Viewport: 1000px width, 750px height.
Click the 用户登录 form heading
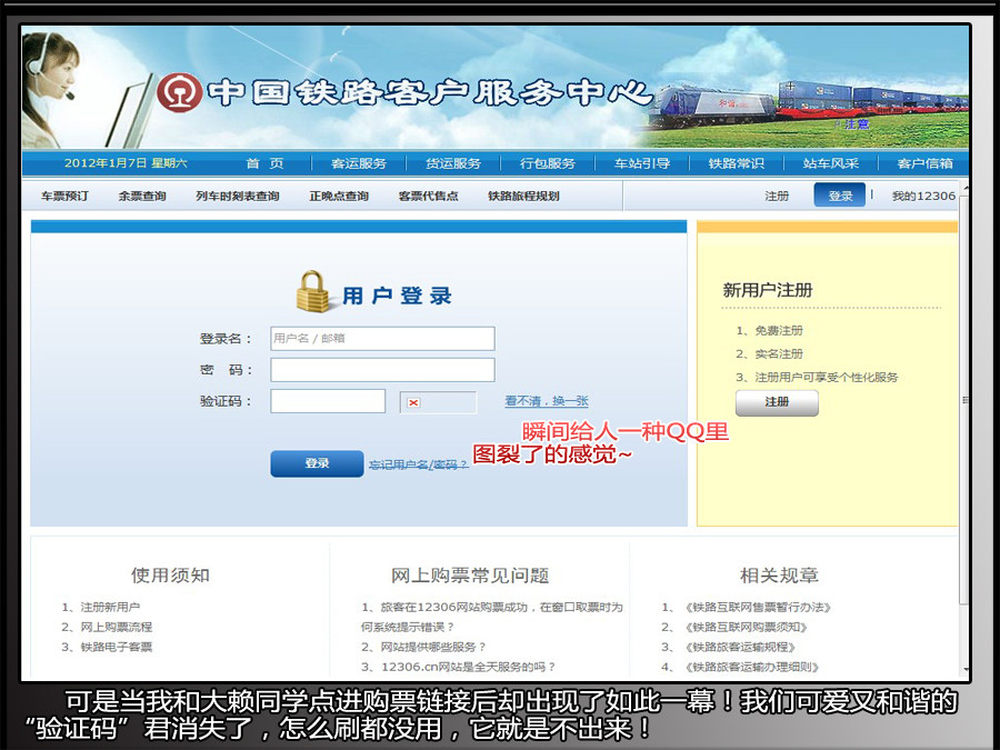click(397, 295)
